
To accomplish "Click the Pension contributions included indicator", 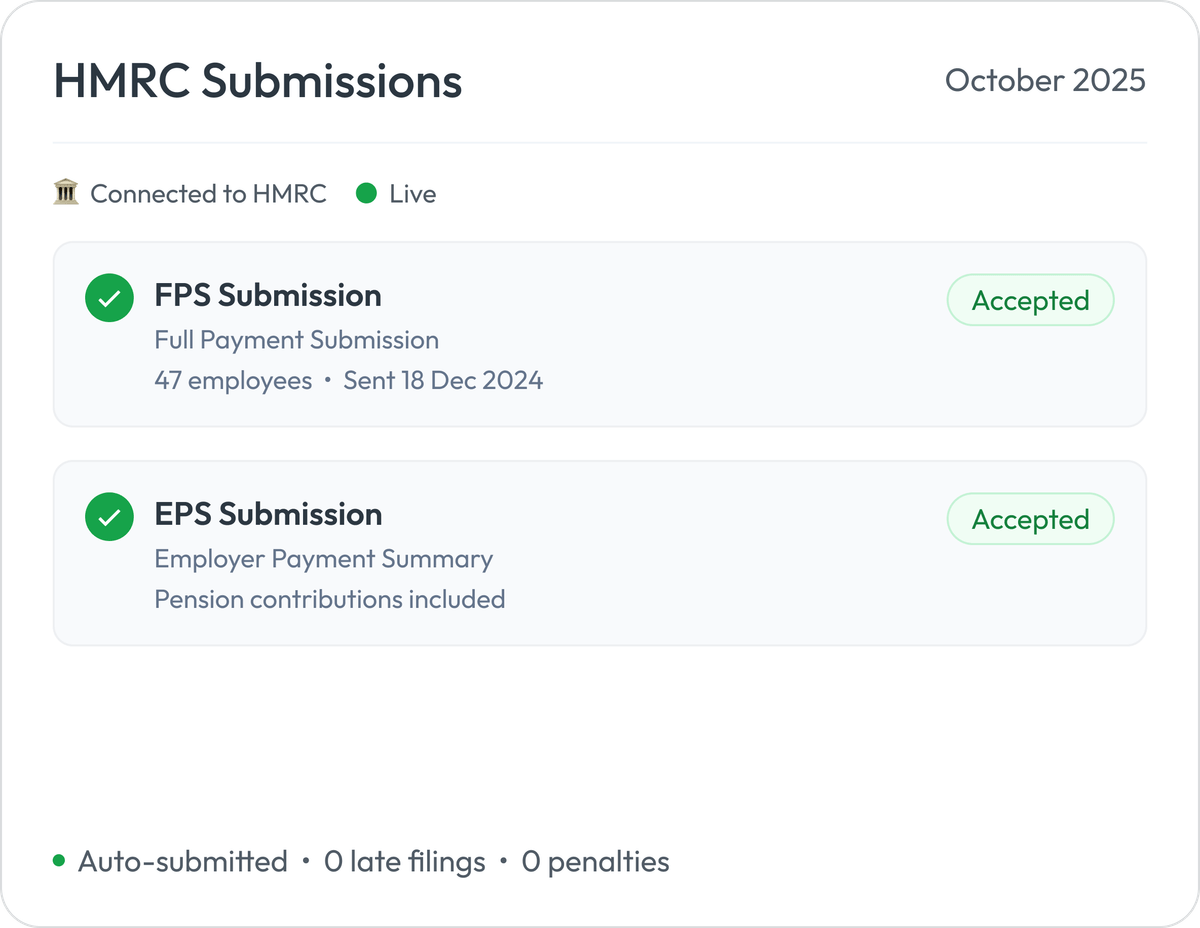I will click(328, 599).
